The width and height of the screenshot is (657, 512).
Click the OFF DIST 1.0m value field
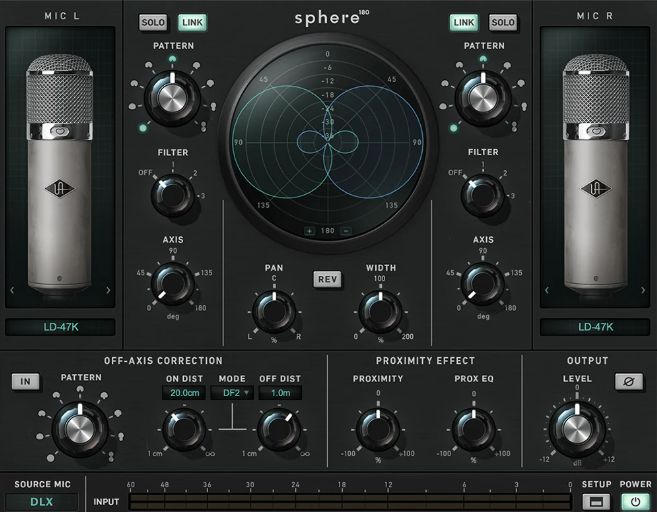[x=280, y=393]
